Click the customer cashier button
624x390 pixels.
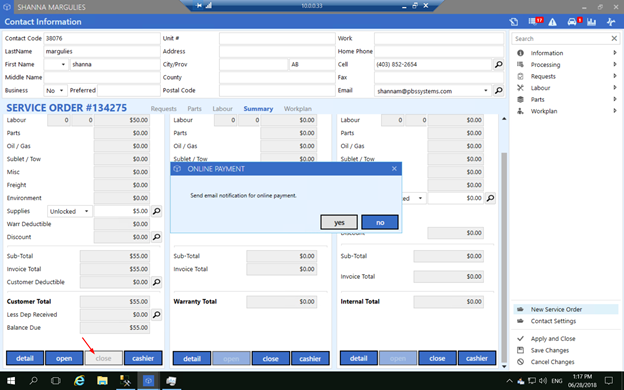point(143,358)
